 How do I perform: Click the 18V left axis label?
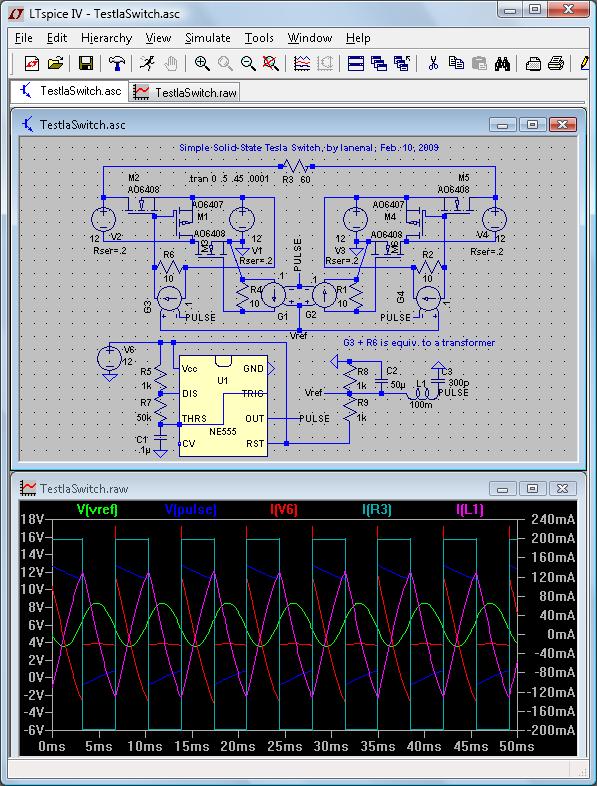pyautogui.click(x=32, y=519)
